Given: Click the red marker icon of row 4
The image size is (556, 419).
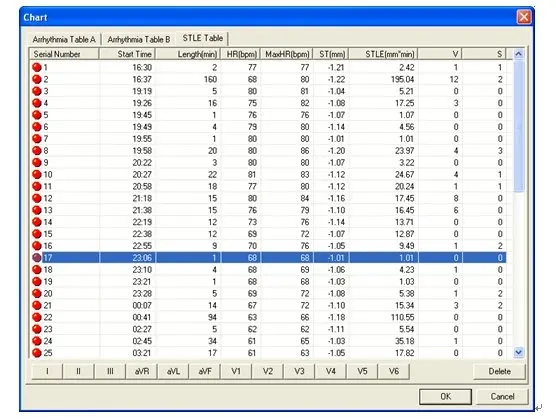Looking at the screenshot, I should (x=37, y=103).
